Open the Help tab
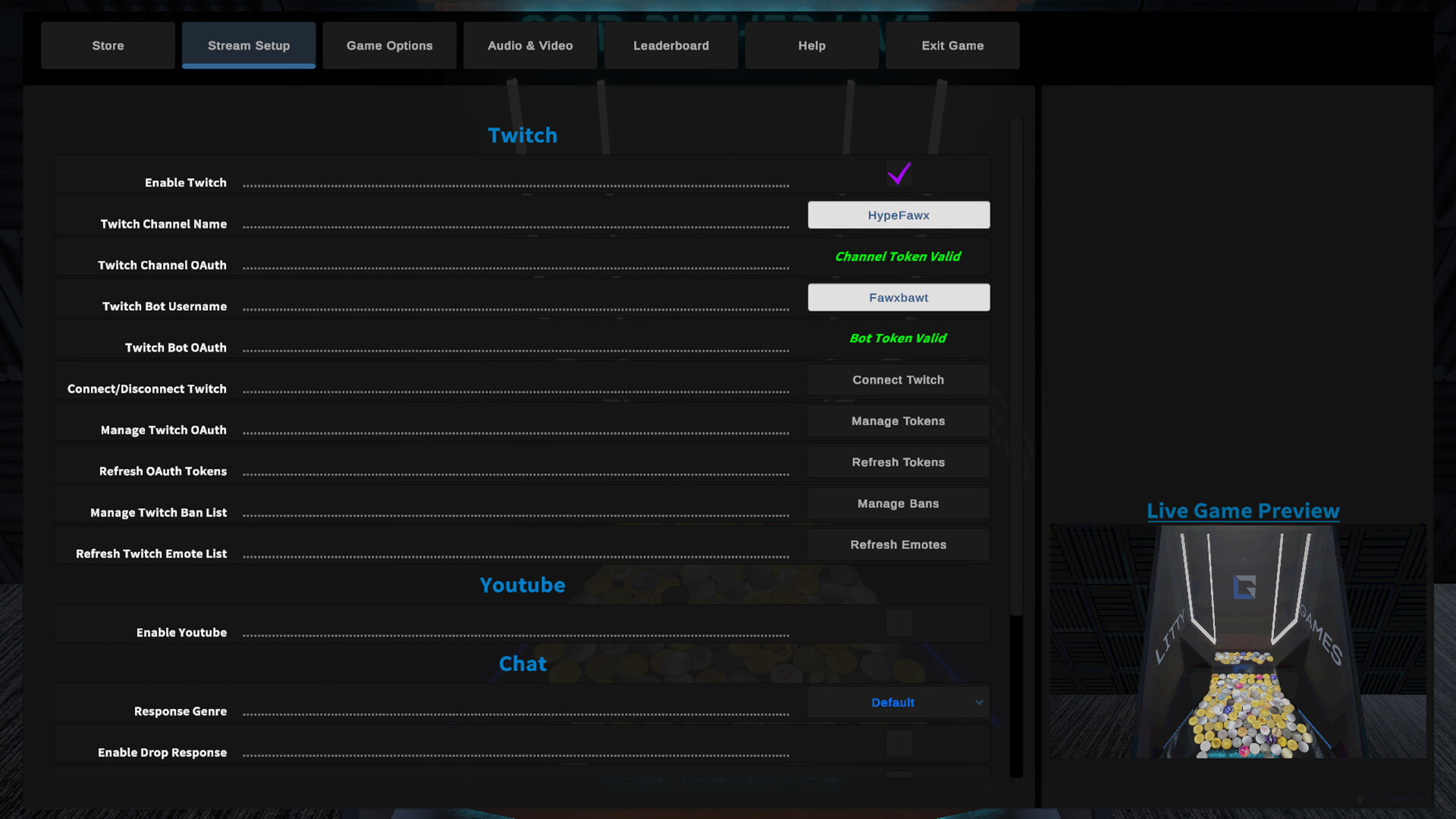Image resolution: width=1456 pixels, height=819 pixels. (811, 45)
